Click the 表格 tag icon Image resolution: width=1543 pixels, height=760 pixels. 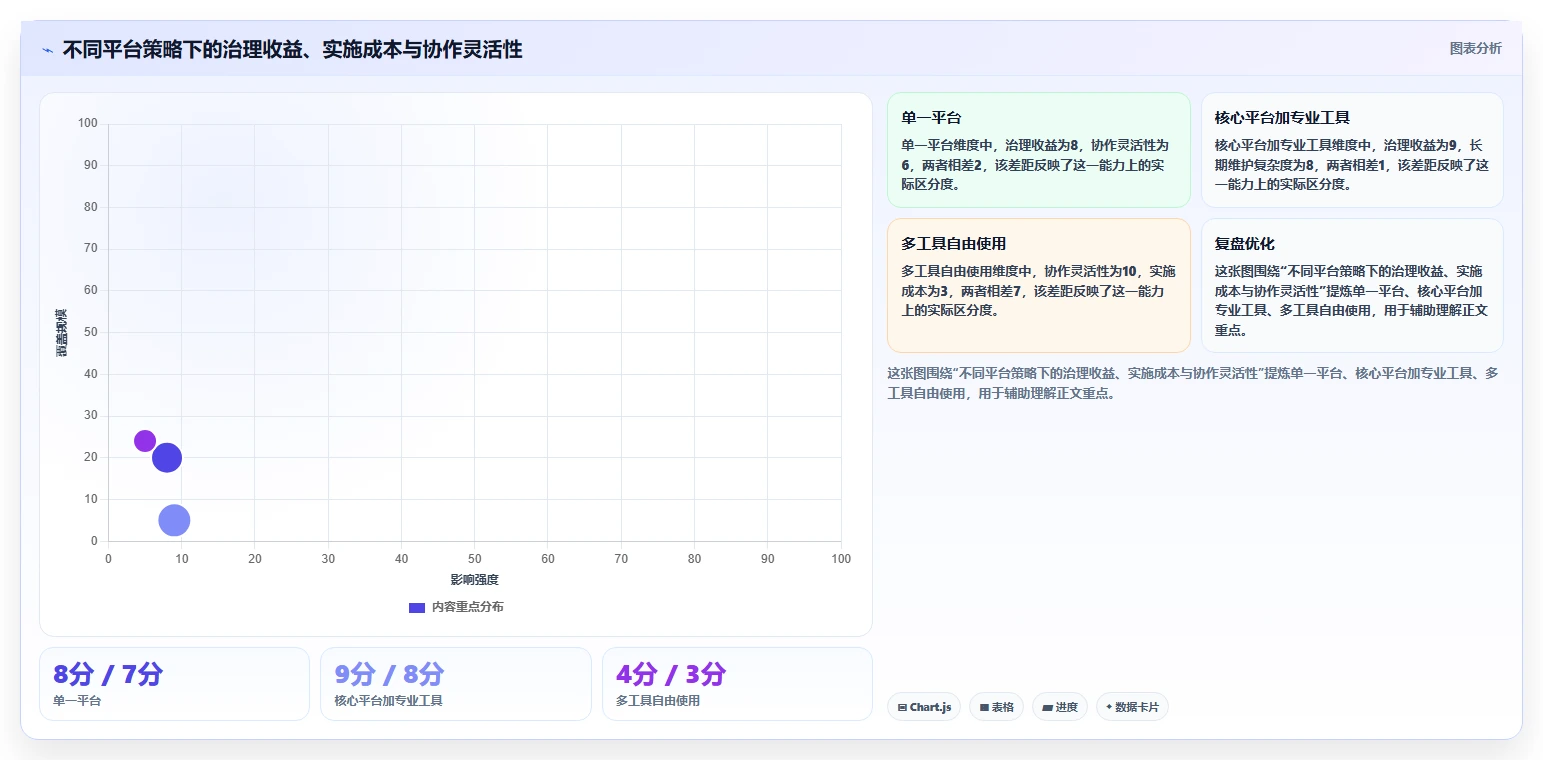(984, 707)
